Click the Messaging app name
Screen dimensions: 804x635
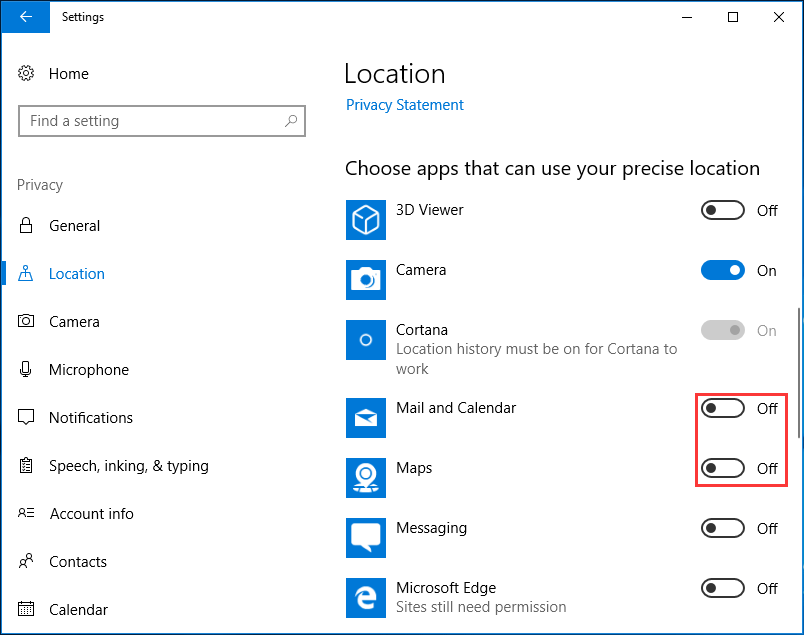tap(431, 528)
